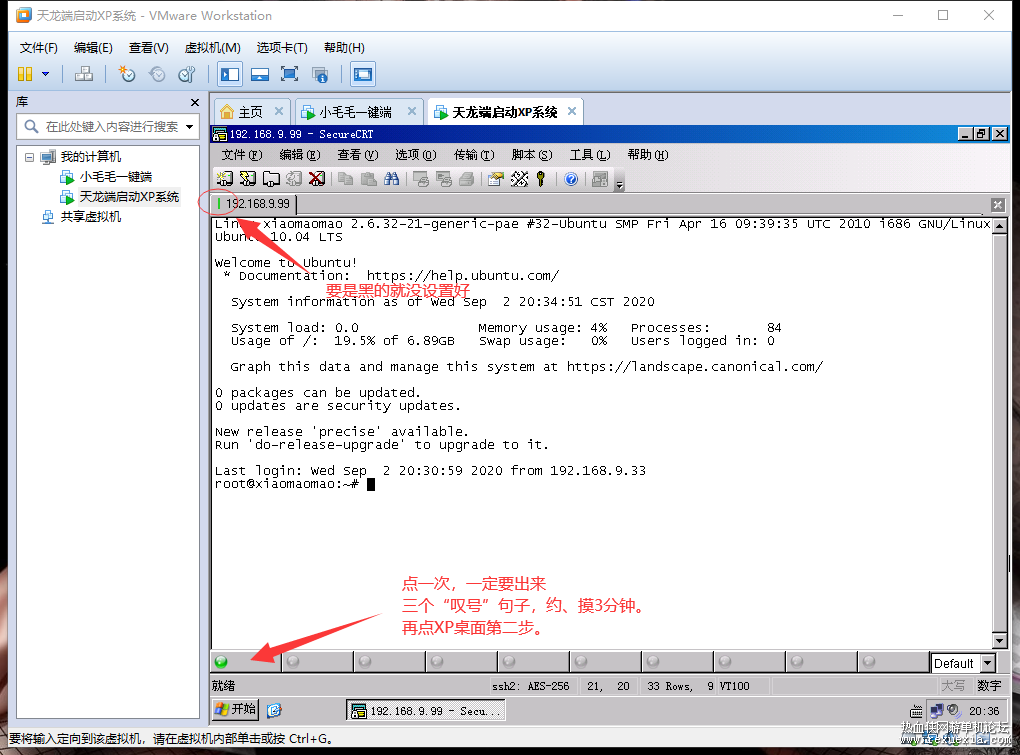The height and width of the screenshot is (755, 1020).
Task: Select 天龙端启动XP系统 in the library tree
Action: point(129,196)
